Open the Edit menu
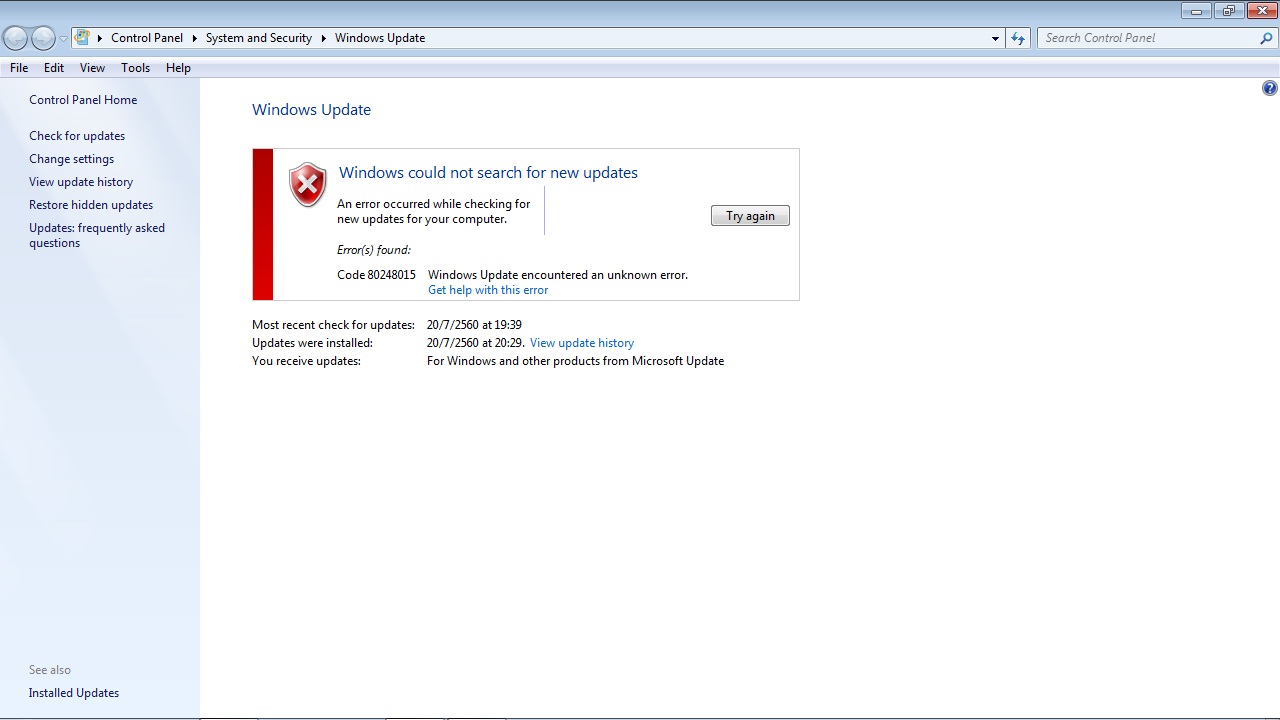The image size is (1280, 720). click(x=54, y=68)
